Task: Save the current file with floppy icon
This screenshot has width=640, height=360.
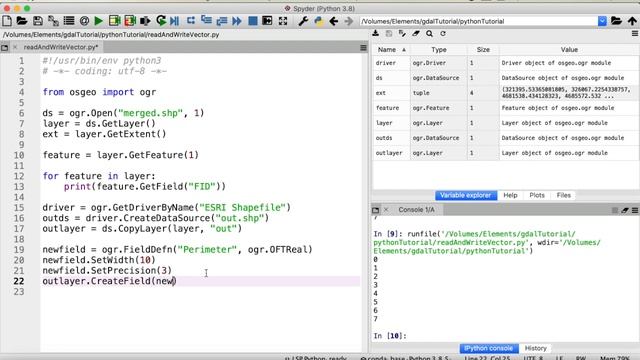Action: (x=38, y=21)
